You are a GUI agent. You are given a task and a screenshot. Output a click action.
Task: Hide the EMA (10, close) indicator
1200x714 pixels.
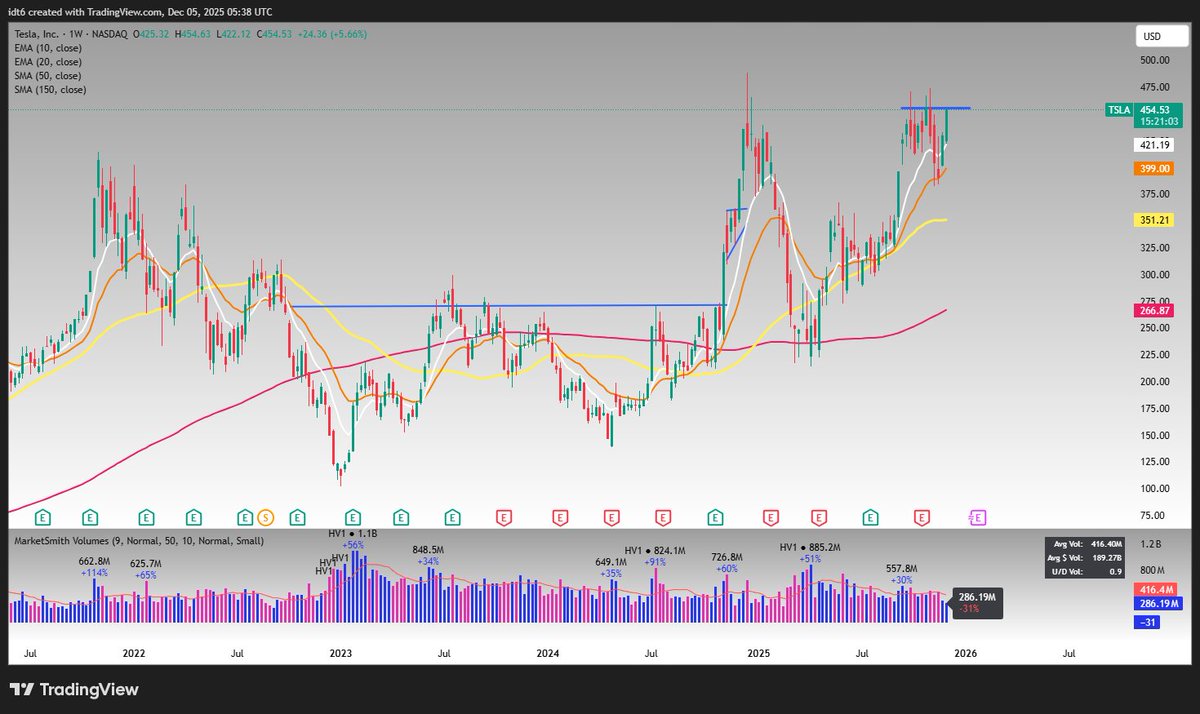pyautogui.click(x=48, y=47)
